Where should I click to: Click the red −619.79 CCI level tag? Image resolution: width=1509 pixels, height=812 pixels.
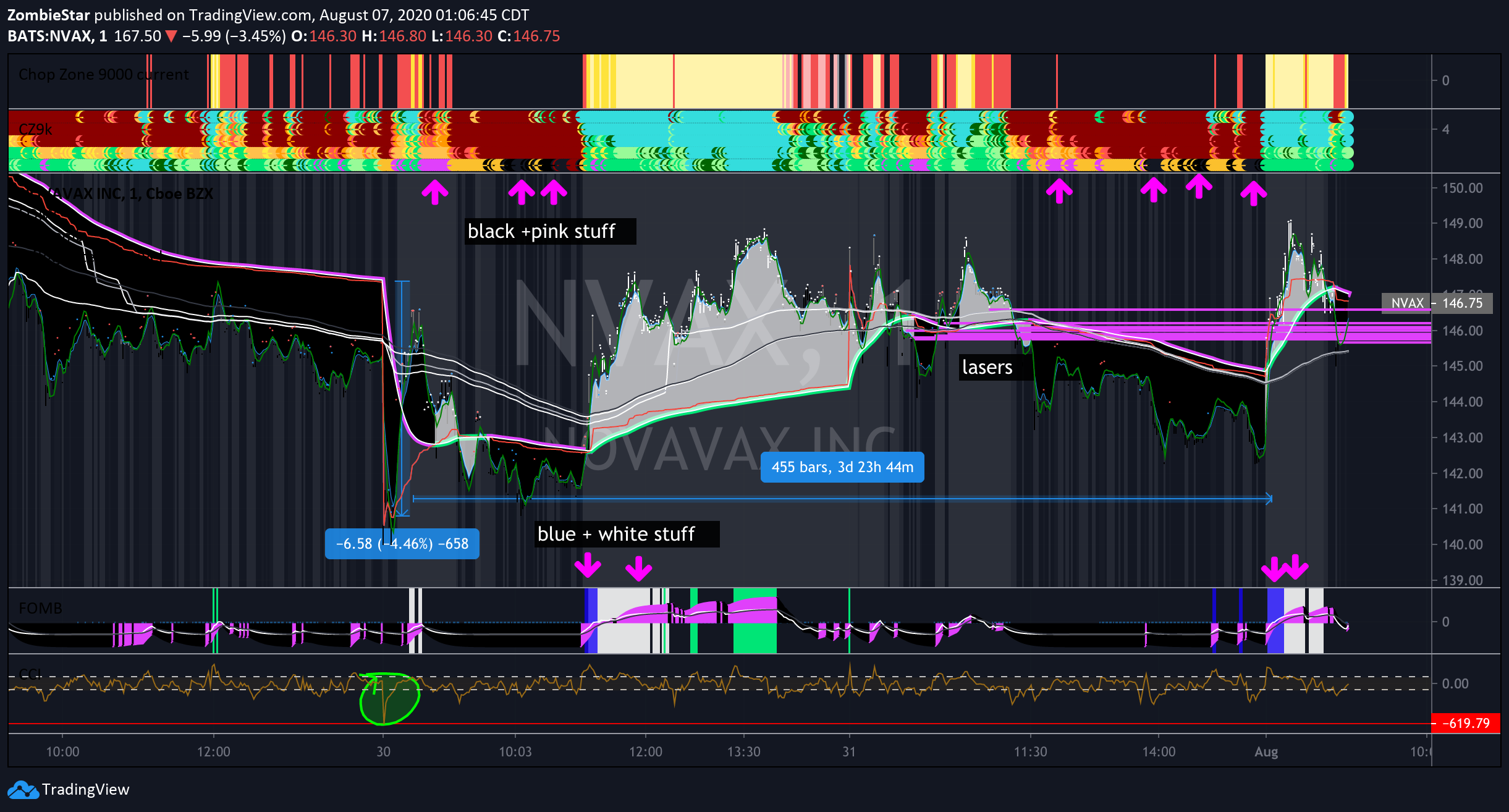tap(1466, 723)
